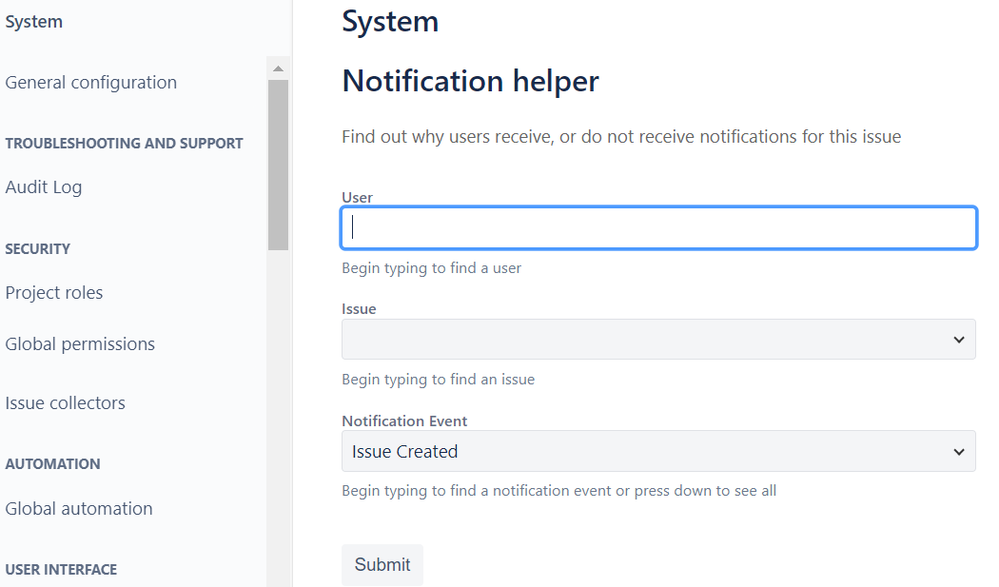Open the Issue dropdown chevron
This screenshot has height=587, width=999.
click(958, 340)
